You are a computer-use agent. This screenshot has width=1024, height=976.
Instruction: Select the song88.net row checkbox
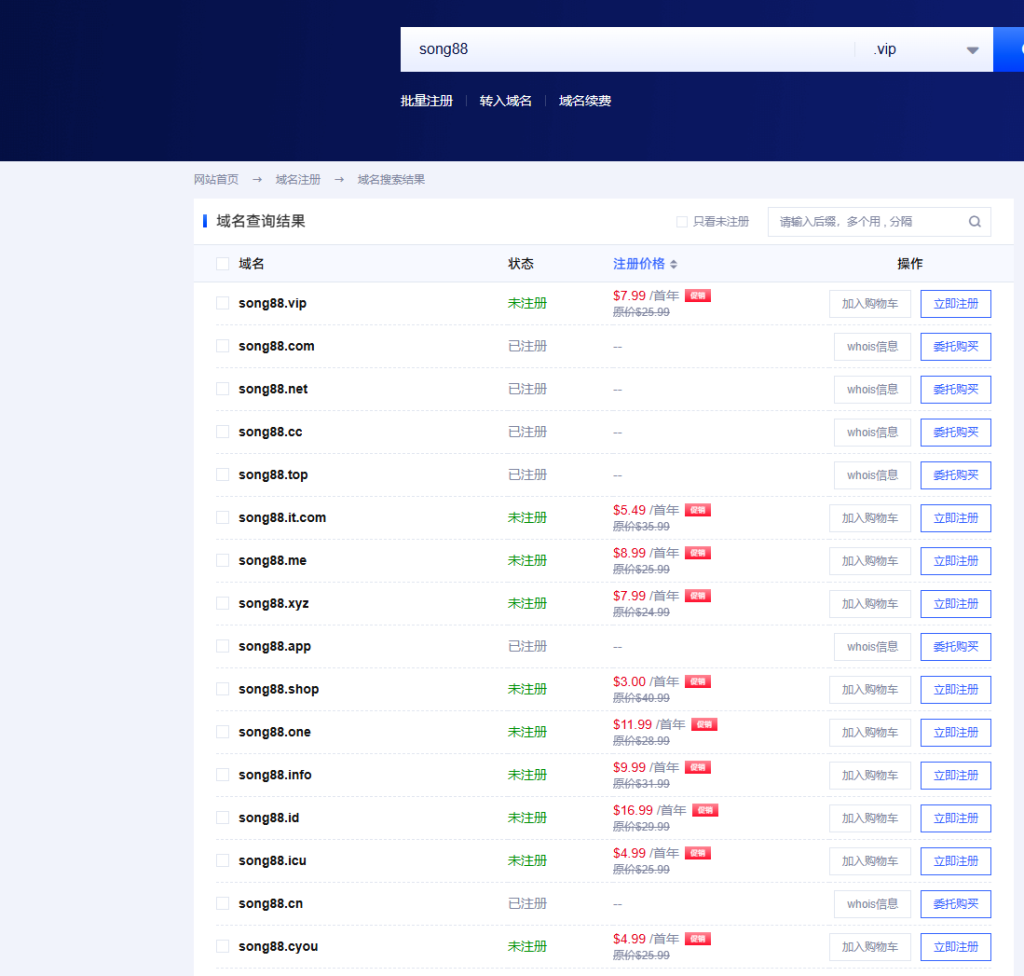(x=223, y=389)
